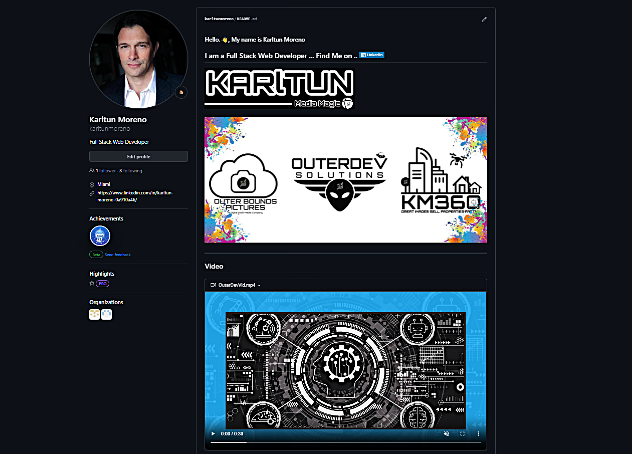Open the README.md breadcrumb link
This screenshot has width=632, height=454.
[247, 19]
